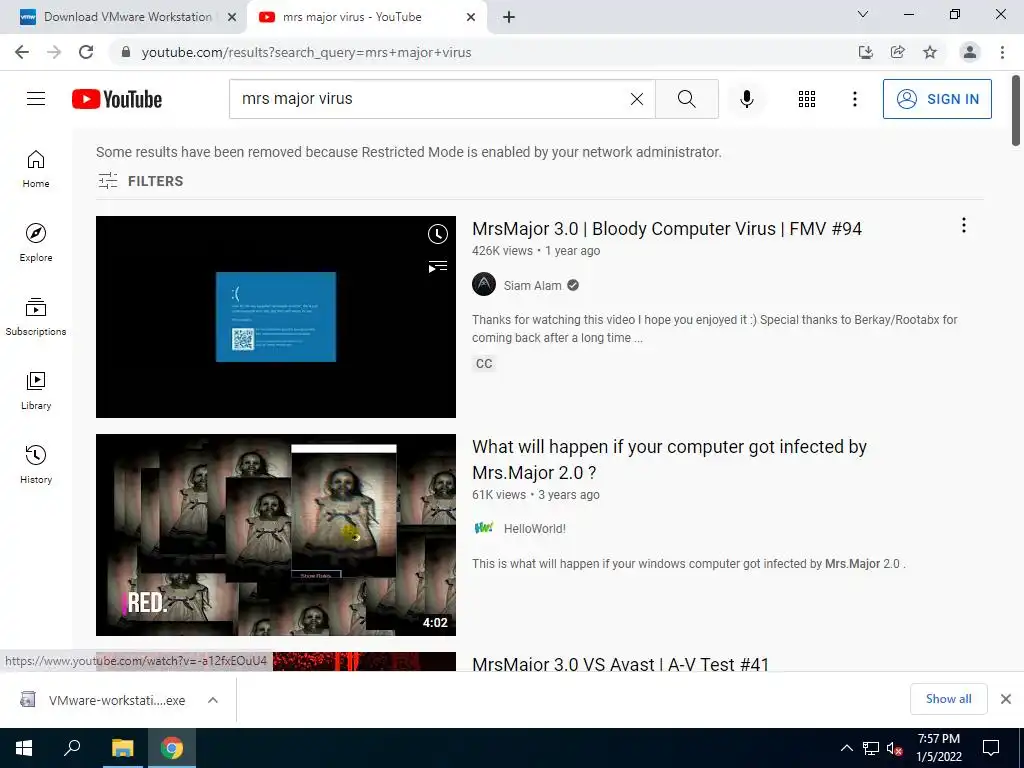Close the mrs major virus YouTube tab
The image size is (1024, 768).
tap(471, 18)
